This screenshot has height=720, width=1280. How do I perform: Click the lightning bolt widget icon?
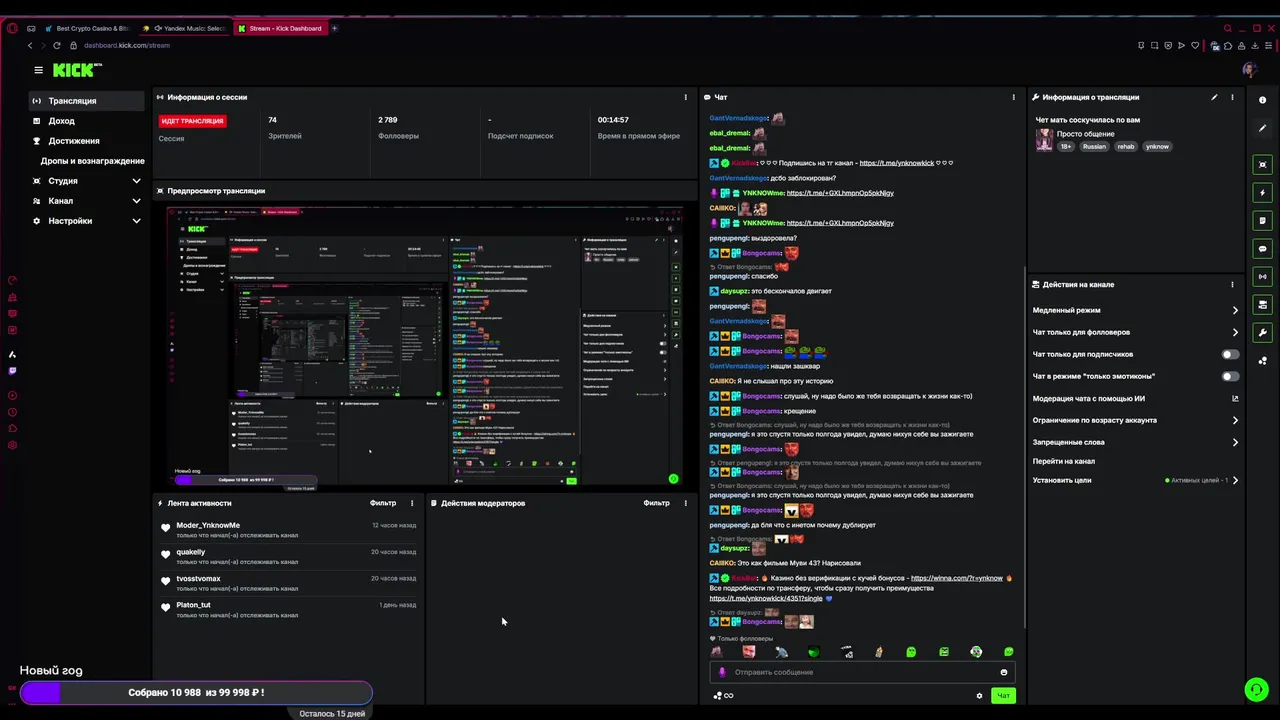point(1263,192)
